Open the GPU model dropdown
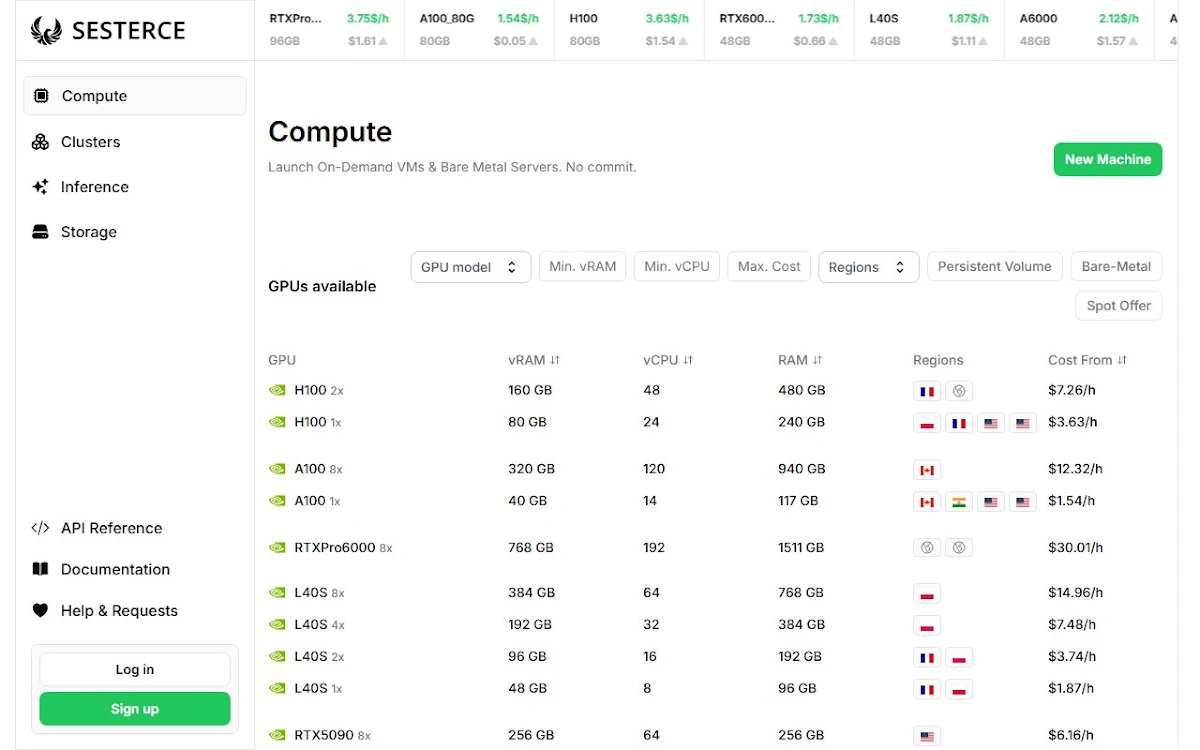The image size is (1200, 750). point(470,267)
